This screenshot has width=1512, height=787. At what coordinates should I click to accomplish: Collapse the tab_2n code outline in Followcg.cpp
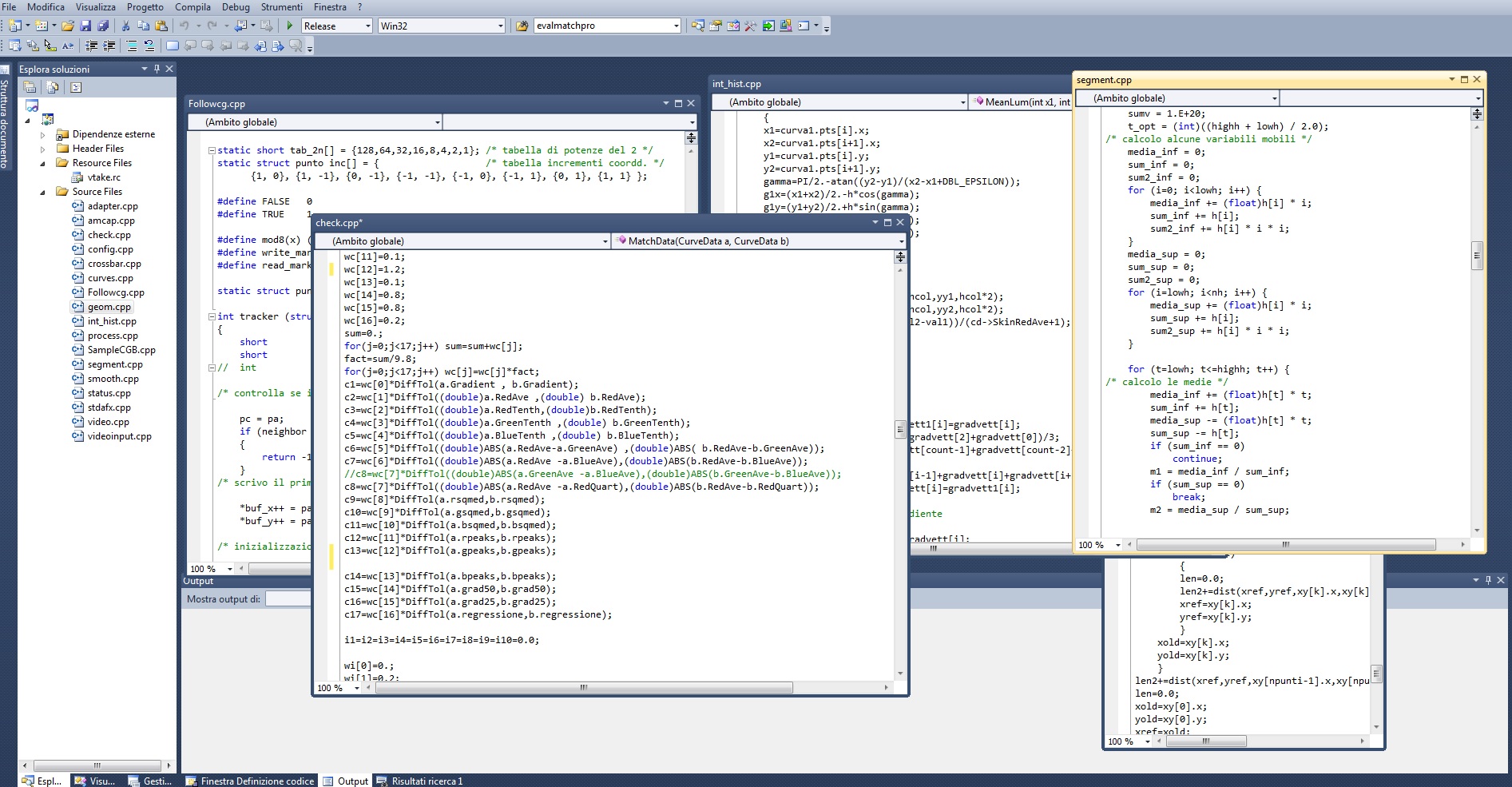[x=212, y=150]
